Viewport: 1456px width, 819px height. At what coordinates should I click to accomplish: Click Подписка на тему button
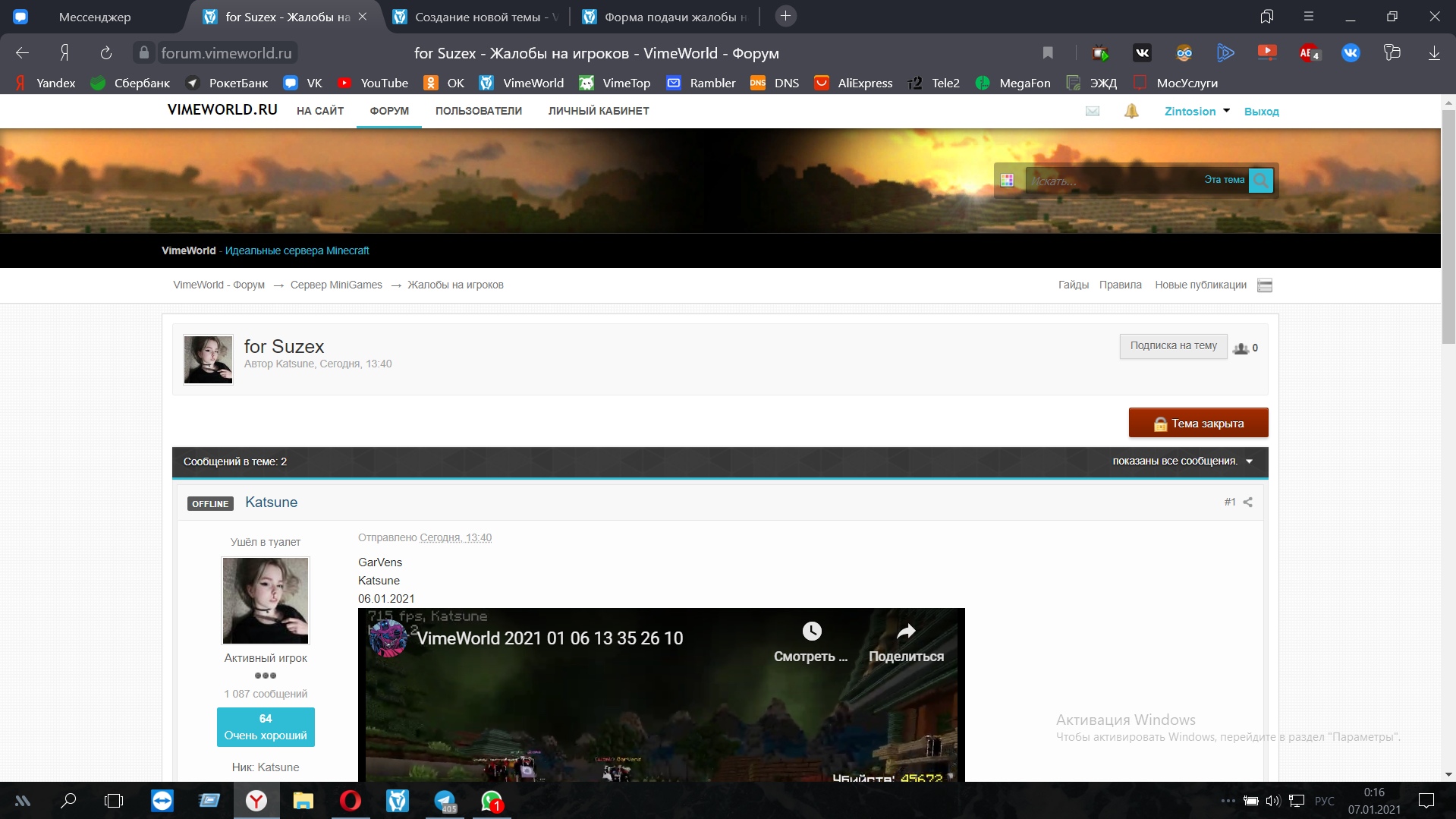[x=1173, y=346]
